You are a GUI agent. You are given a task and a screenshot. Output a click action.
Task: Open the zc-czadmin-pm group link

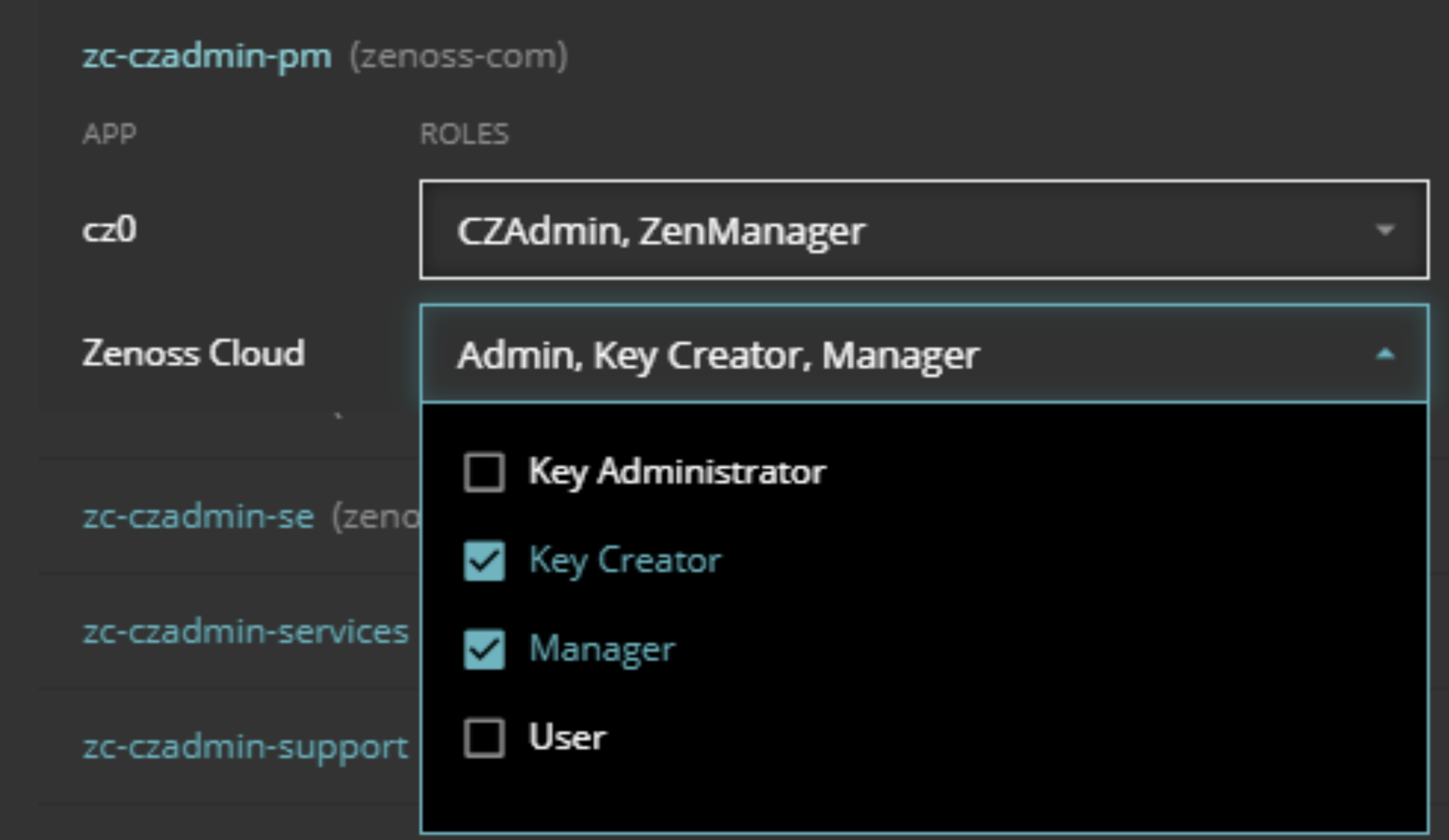[207, 56]
